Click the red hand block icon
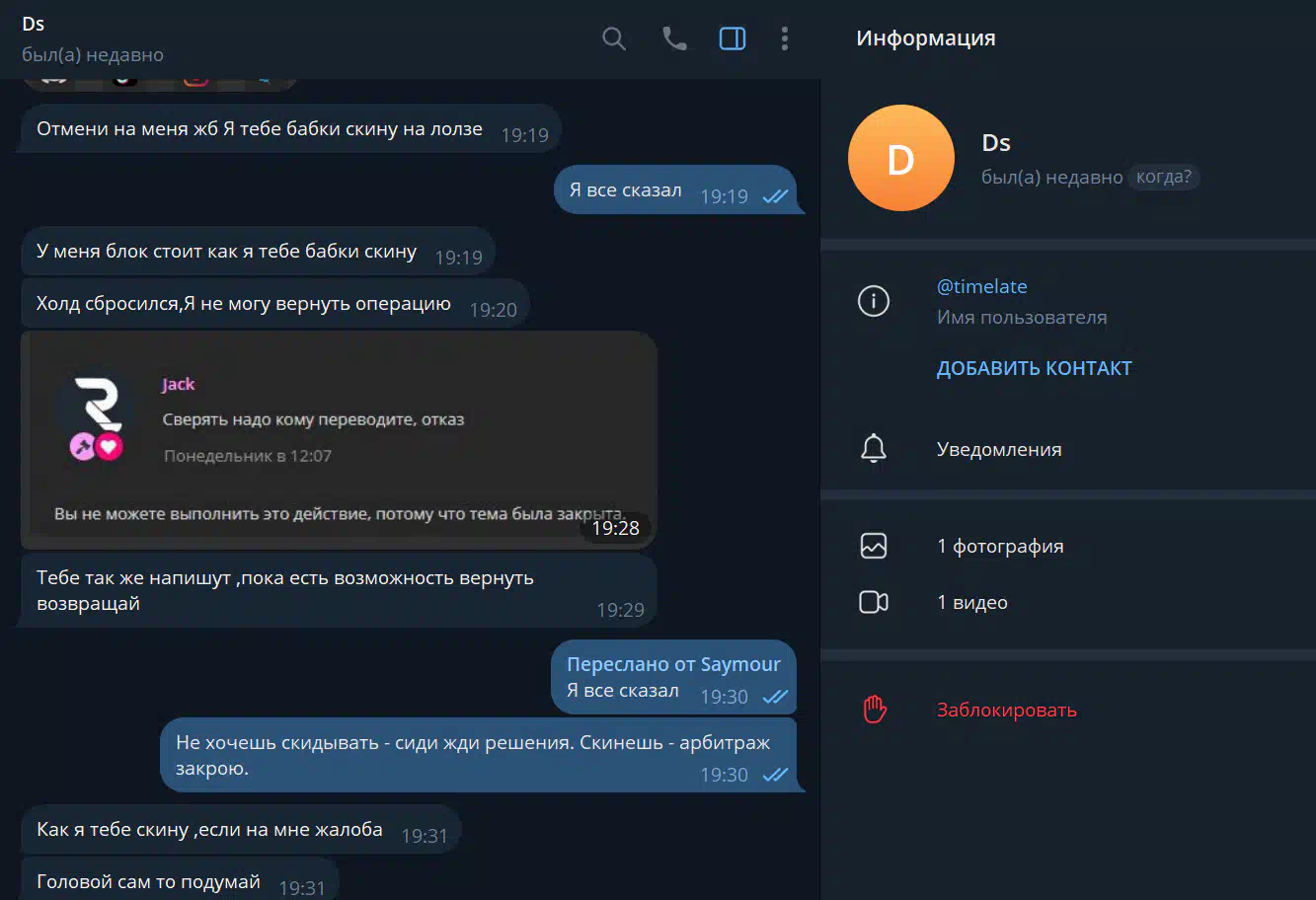This screenshot has height=900, width=1316. 875,710
